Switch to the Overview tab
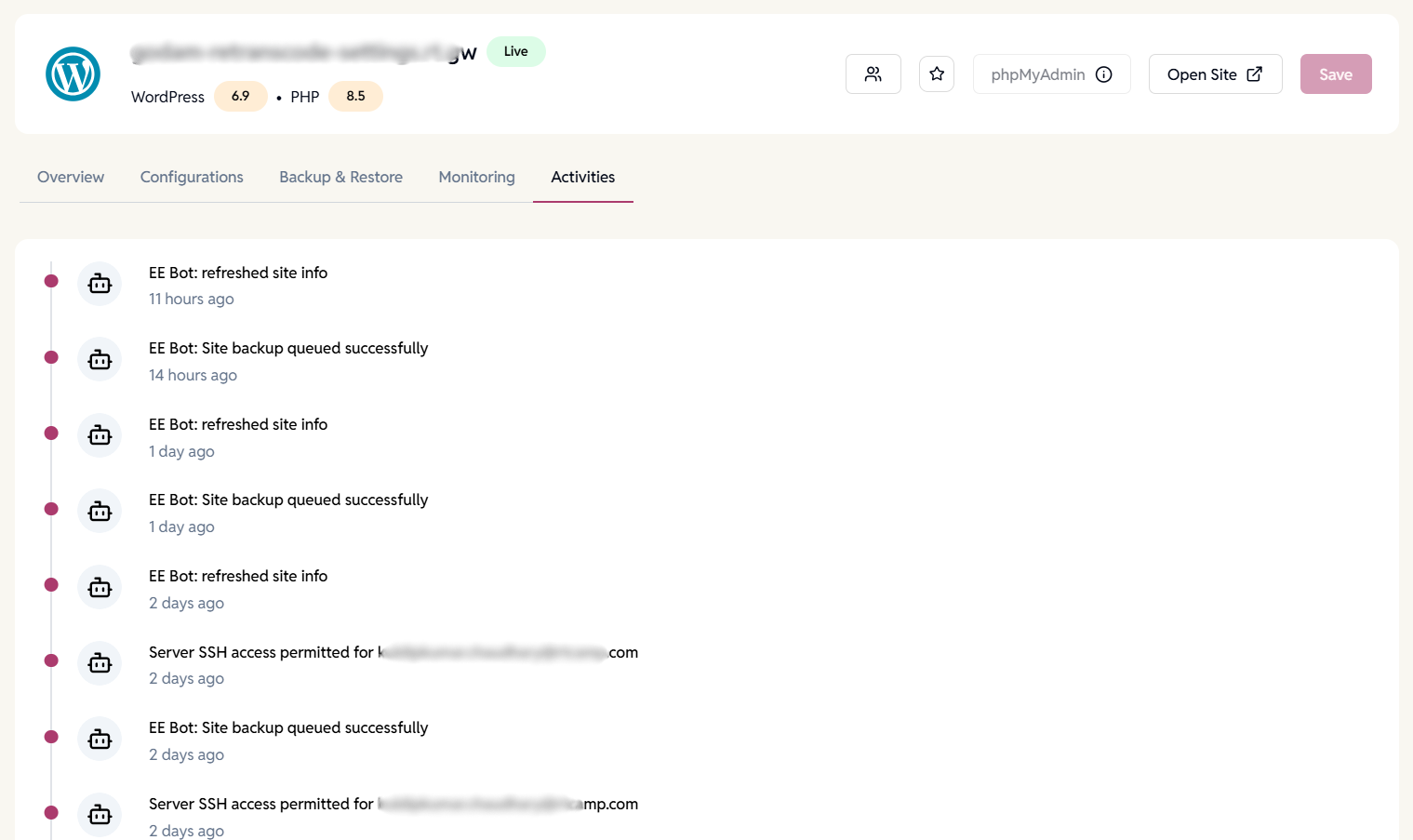Viewport: 1413px width, 840px height. click(71, 177)
